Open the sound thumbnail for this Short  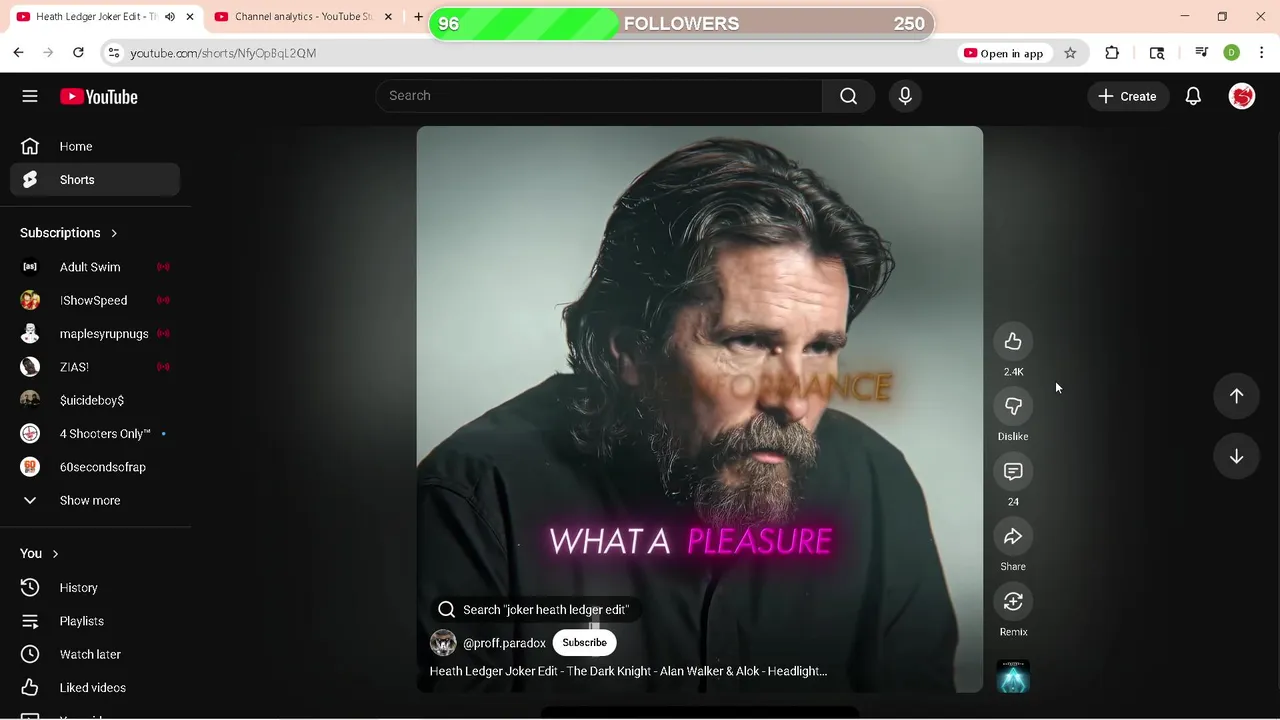[1013, 676]
